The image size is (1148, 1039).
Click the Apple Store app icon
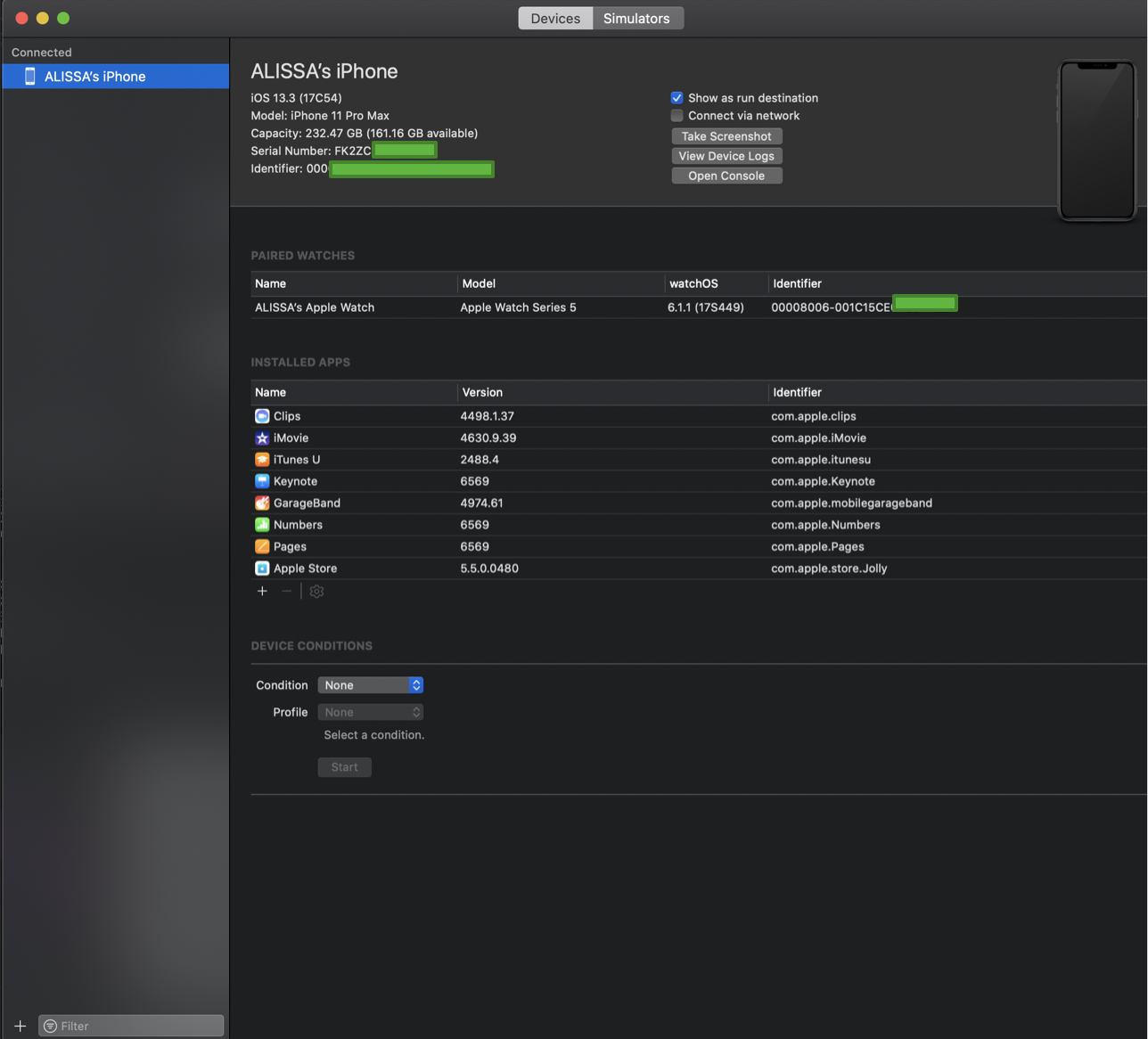(262, 569)
